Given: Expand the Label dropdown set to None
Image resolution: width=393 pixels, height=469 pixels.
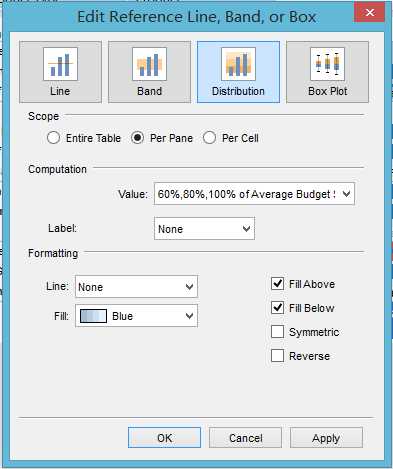Looking at the screenshot, I should click(x=204, y=229).
